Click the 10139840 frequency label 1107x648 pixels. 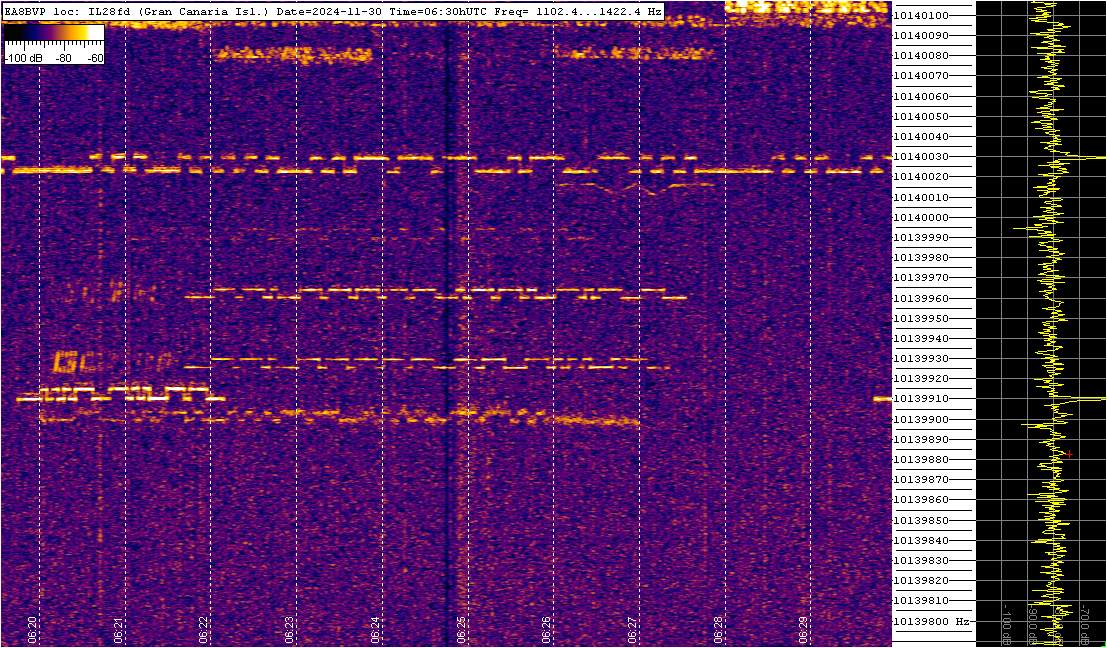point(921,540)
